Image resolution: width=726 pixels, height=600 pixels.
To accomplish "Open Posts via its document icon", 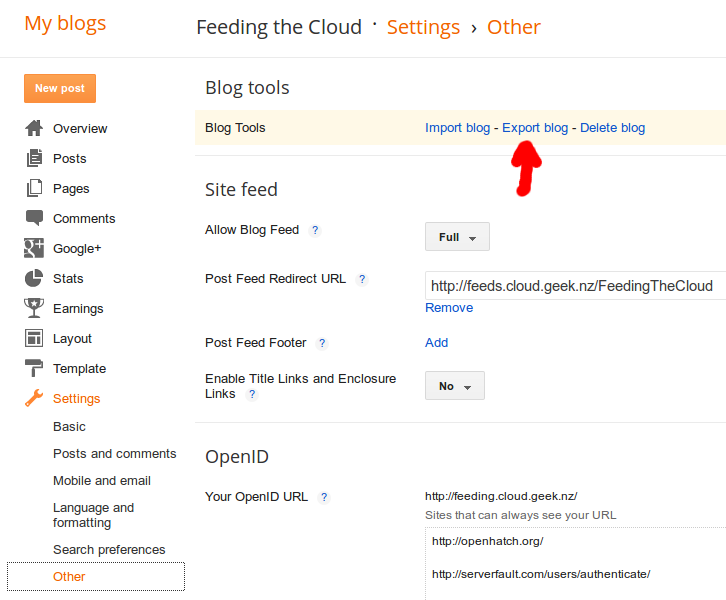I will tap(34, 158).
